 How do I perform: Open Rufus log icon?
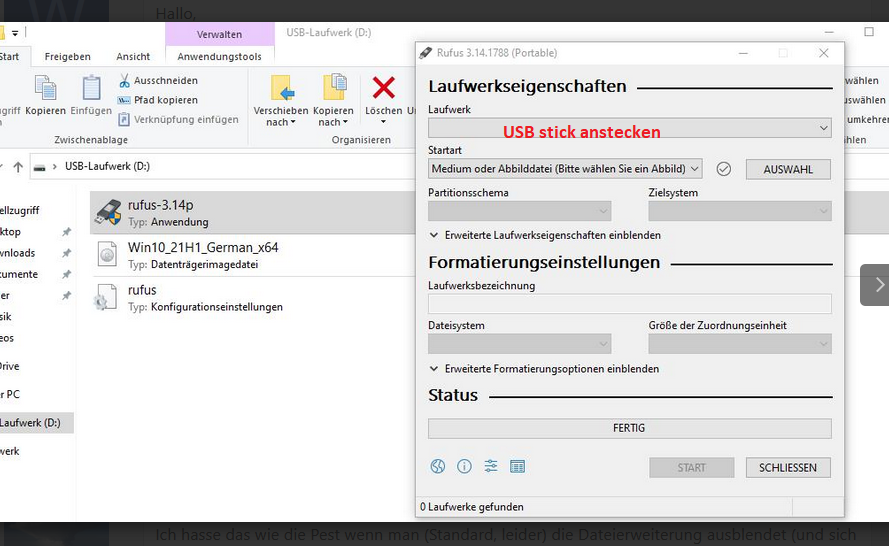(x=518, y=467)
